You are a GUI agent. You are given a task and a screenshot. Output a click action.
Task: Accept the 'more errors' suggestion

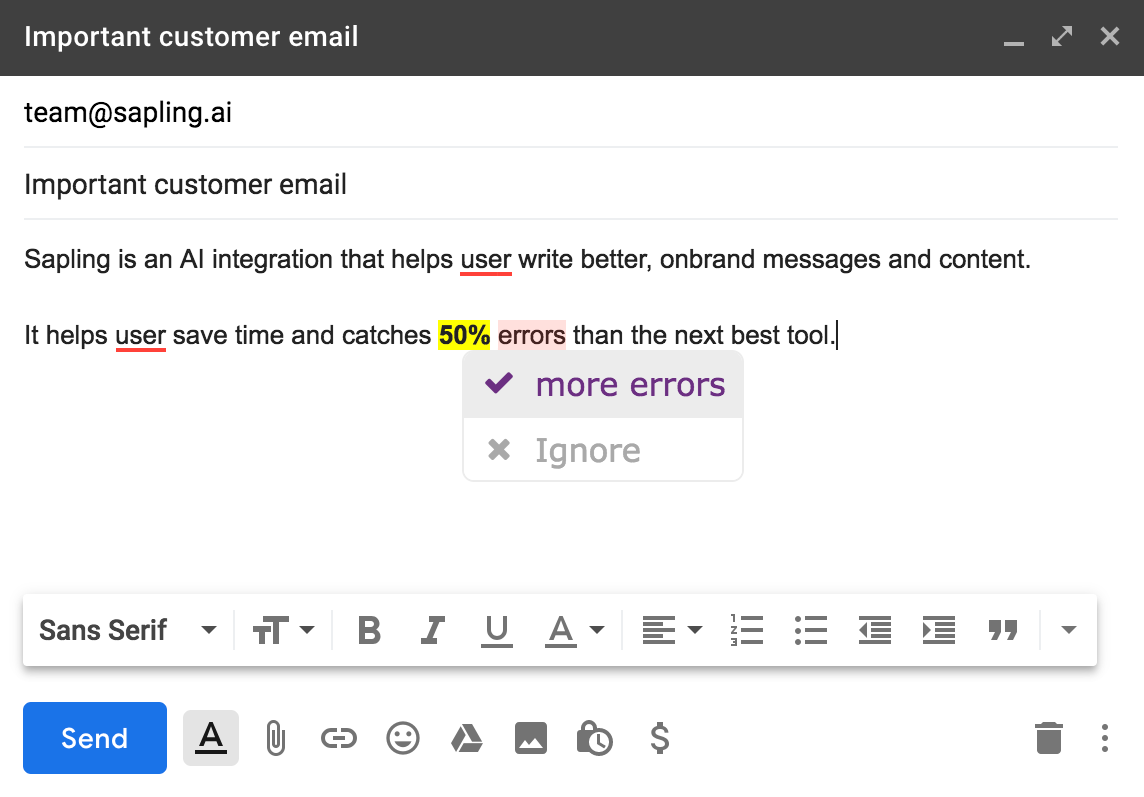[x=603, y=385]
